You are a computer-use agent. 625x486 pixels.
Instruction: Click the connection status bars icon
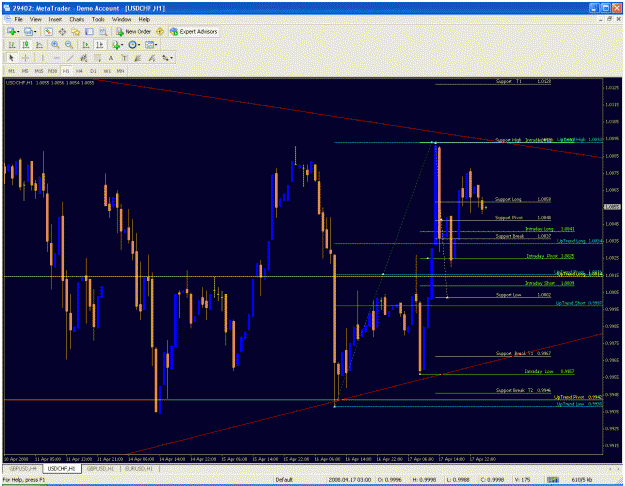tap(552, 480)
